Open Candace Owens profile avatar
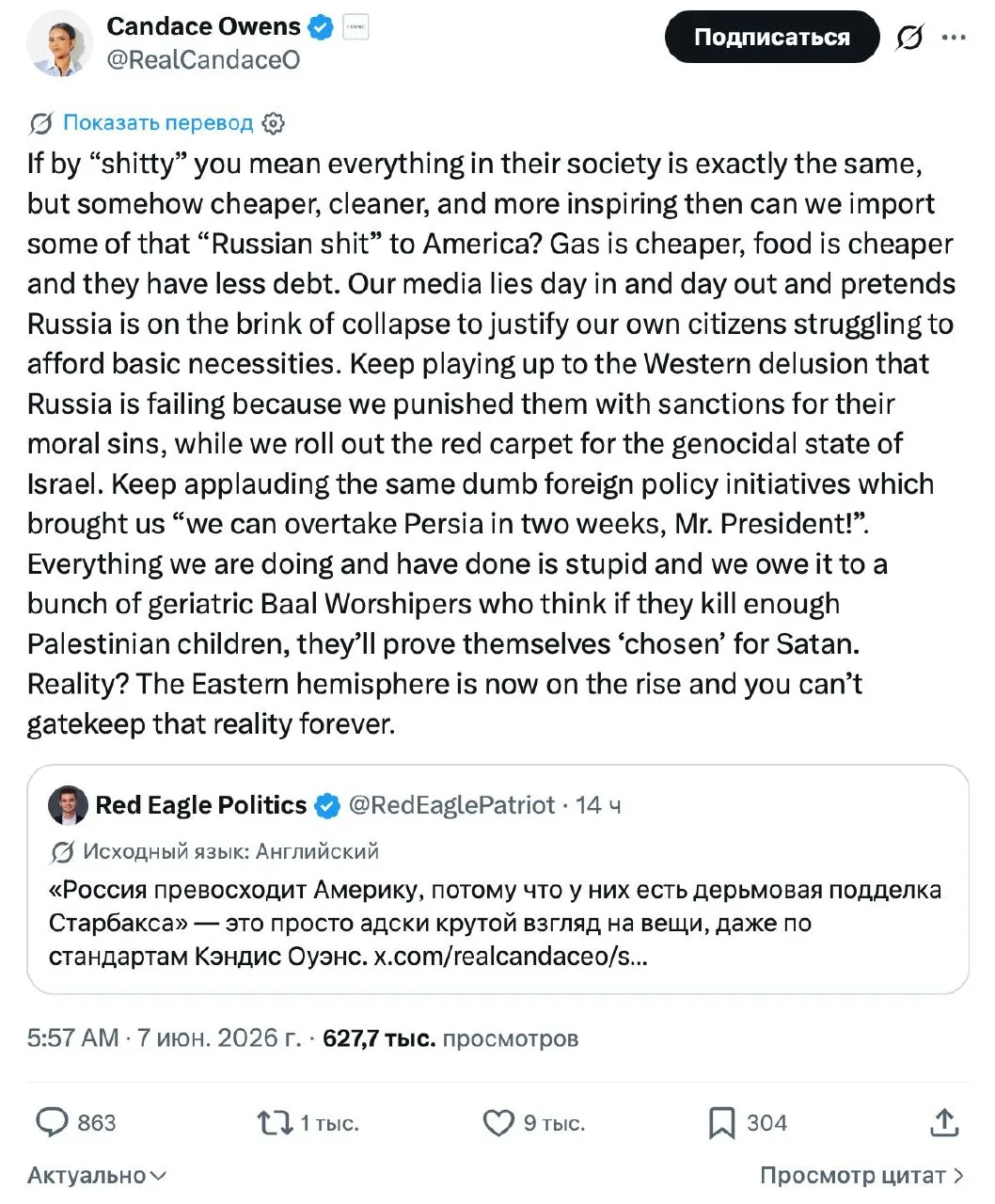This screenshot has width=995, height=1204. [x=59, y=43]
